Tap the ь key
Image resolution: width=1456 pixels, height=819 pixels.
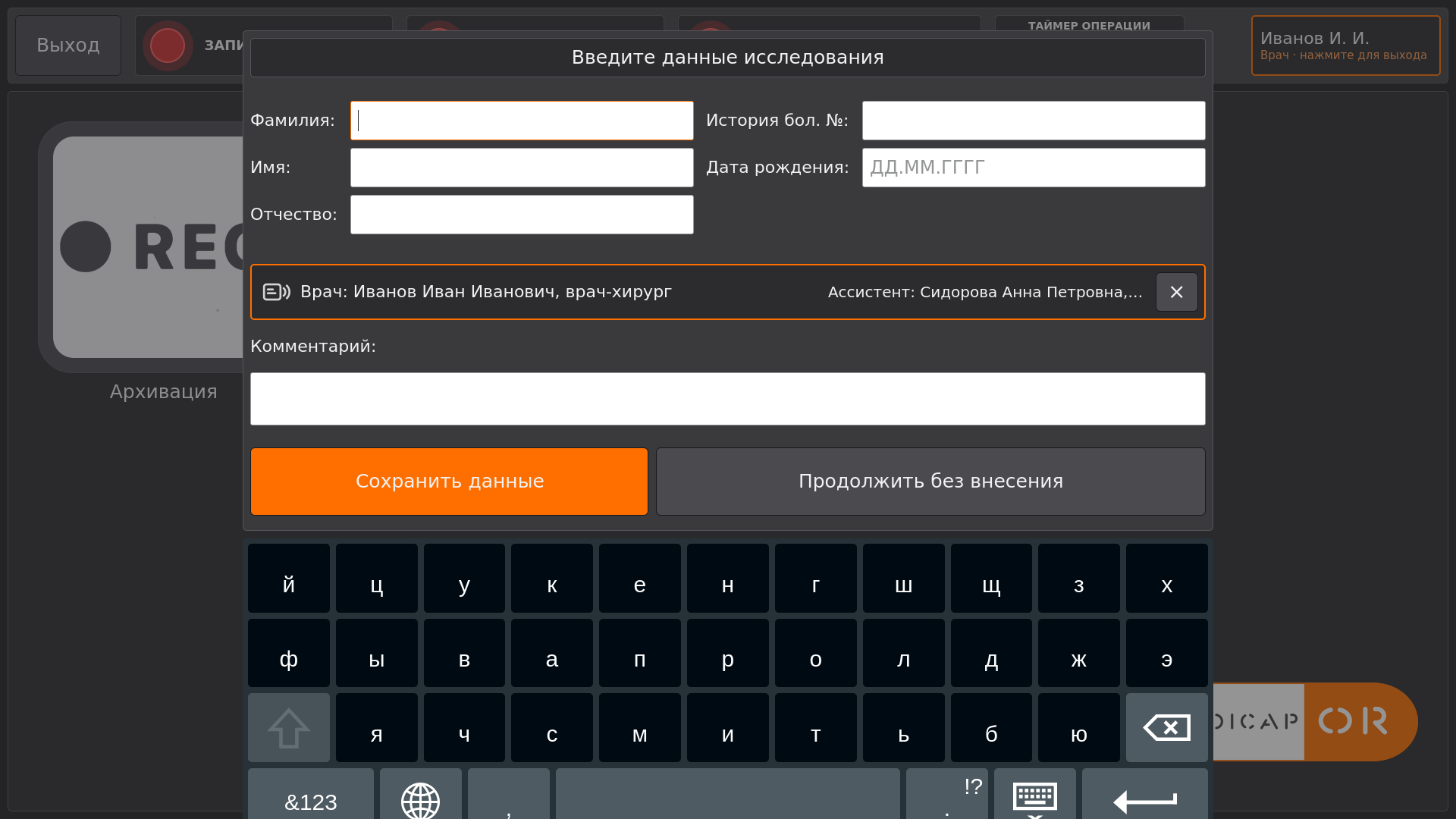[903, 727]
